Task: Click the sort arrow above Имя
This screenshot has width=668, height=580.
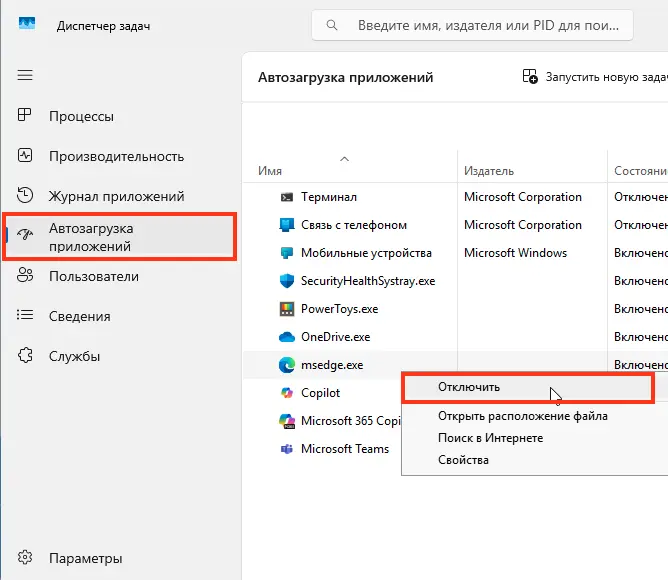Action: coord(344,159)
